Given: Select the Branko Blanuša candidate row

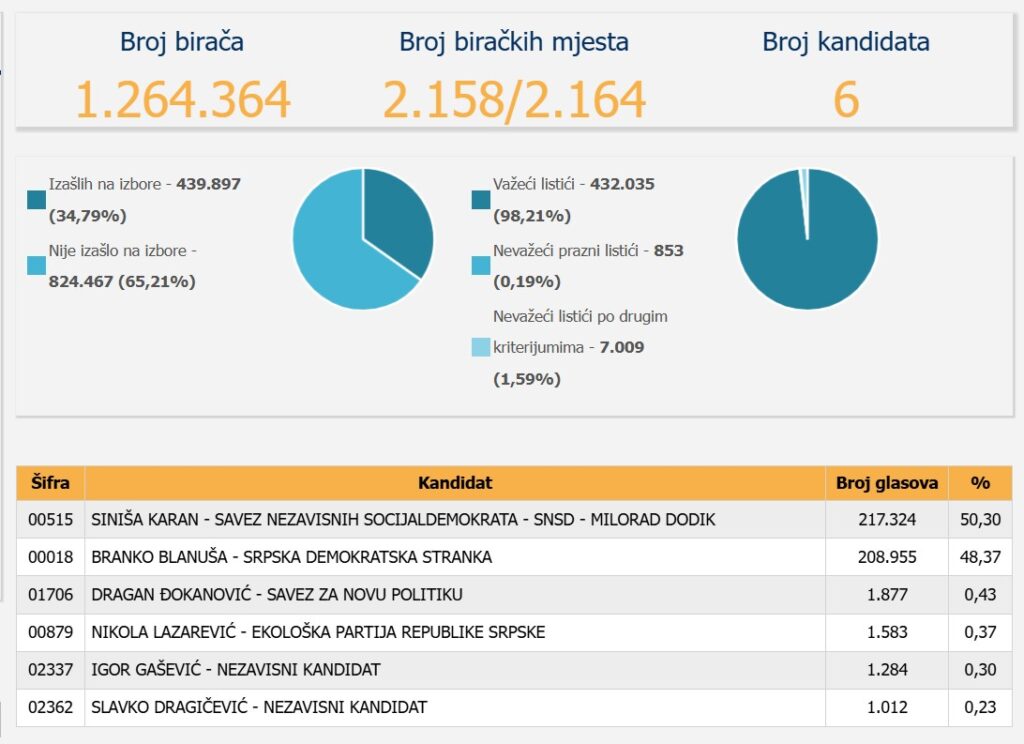Looking at the screenshot, I should 291,557.
